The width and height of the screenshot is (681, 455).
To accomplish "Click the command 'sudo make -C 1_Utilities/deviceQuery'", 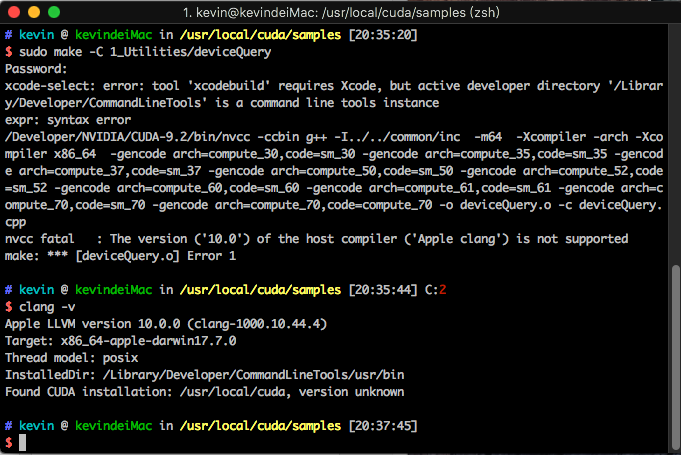I will 145,52.
